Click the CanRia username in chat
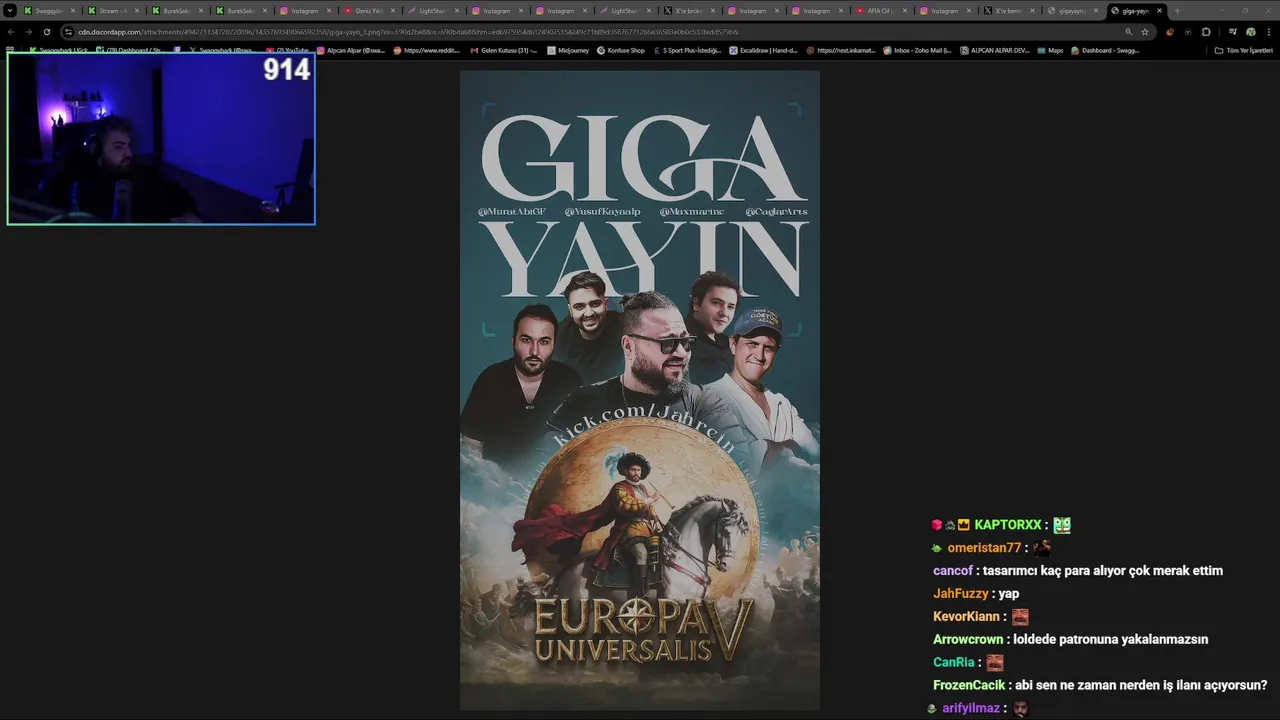Viewport: 1280px width, 720px height. click(x=954, y=662)
